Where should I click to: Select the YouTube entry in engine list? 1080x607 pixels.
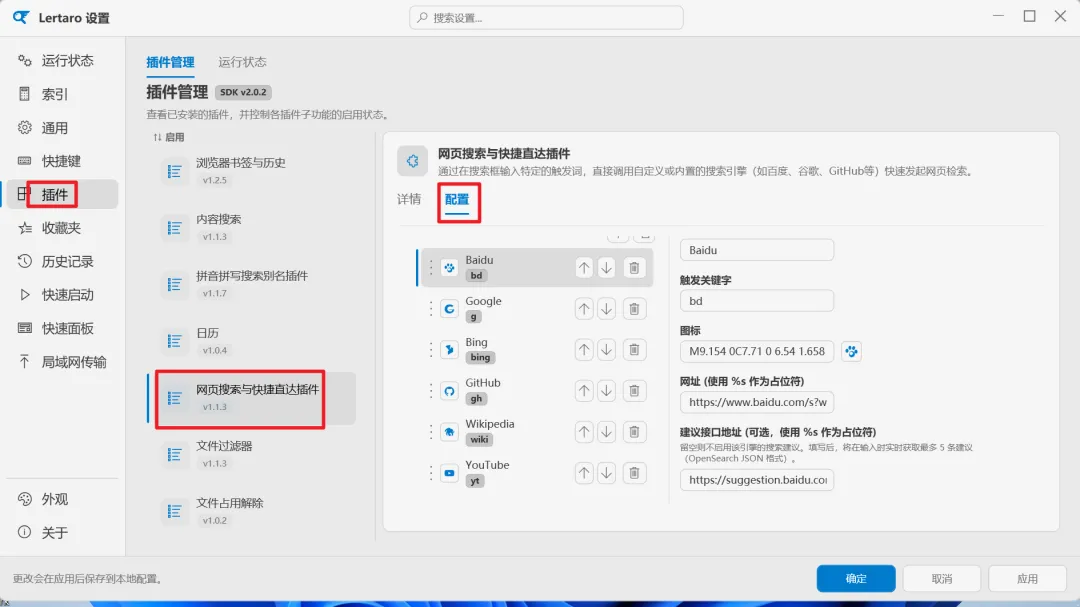click(x=537, y=473)
